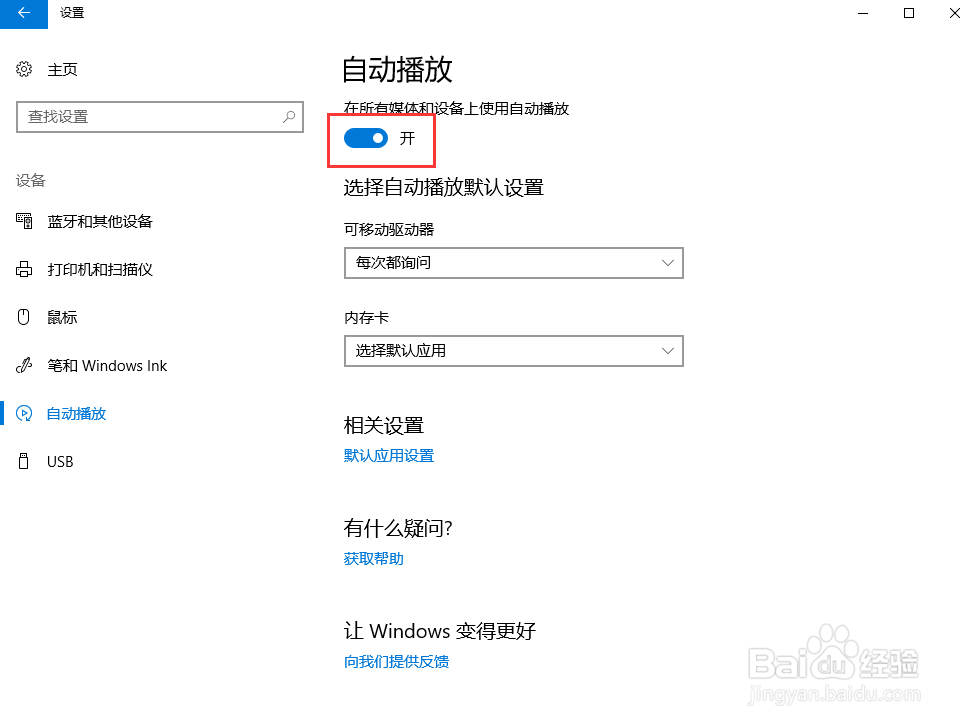Open the 笔和 Windows Ink settings page

[107, 366]
